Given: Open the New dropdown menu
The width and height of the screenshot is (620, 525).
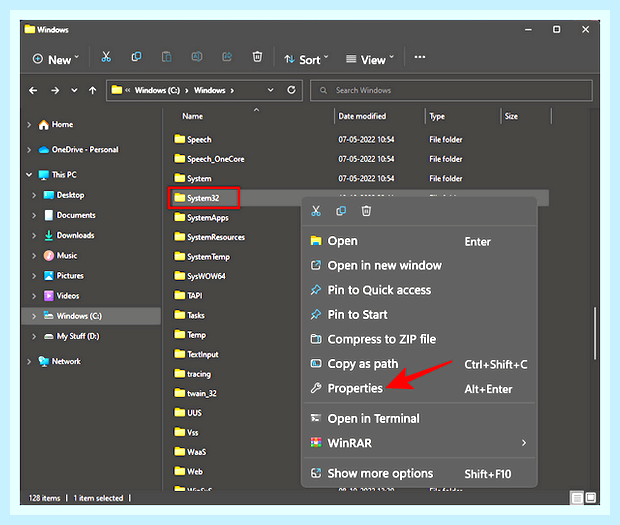Looking at the screenshot, I should 56,59.
